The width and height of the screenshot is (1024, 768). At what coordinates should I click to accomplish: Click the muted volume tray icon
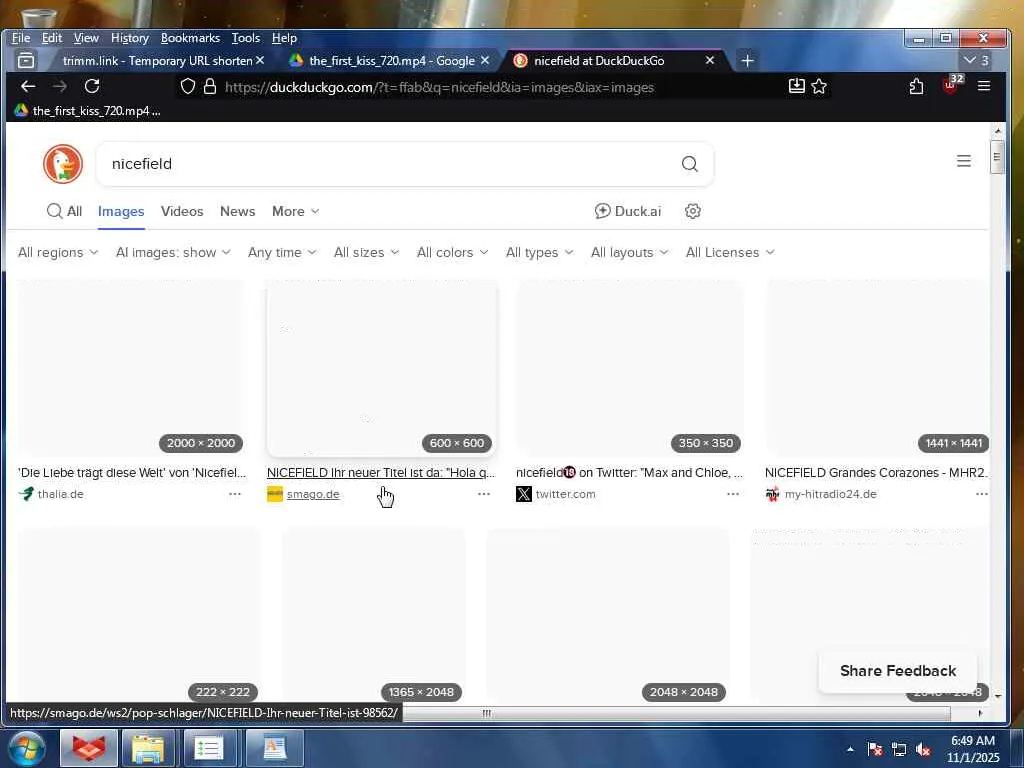pyautogui.click(x=923, y=750)
